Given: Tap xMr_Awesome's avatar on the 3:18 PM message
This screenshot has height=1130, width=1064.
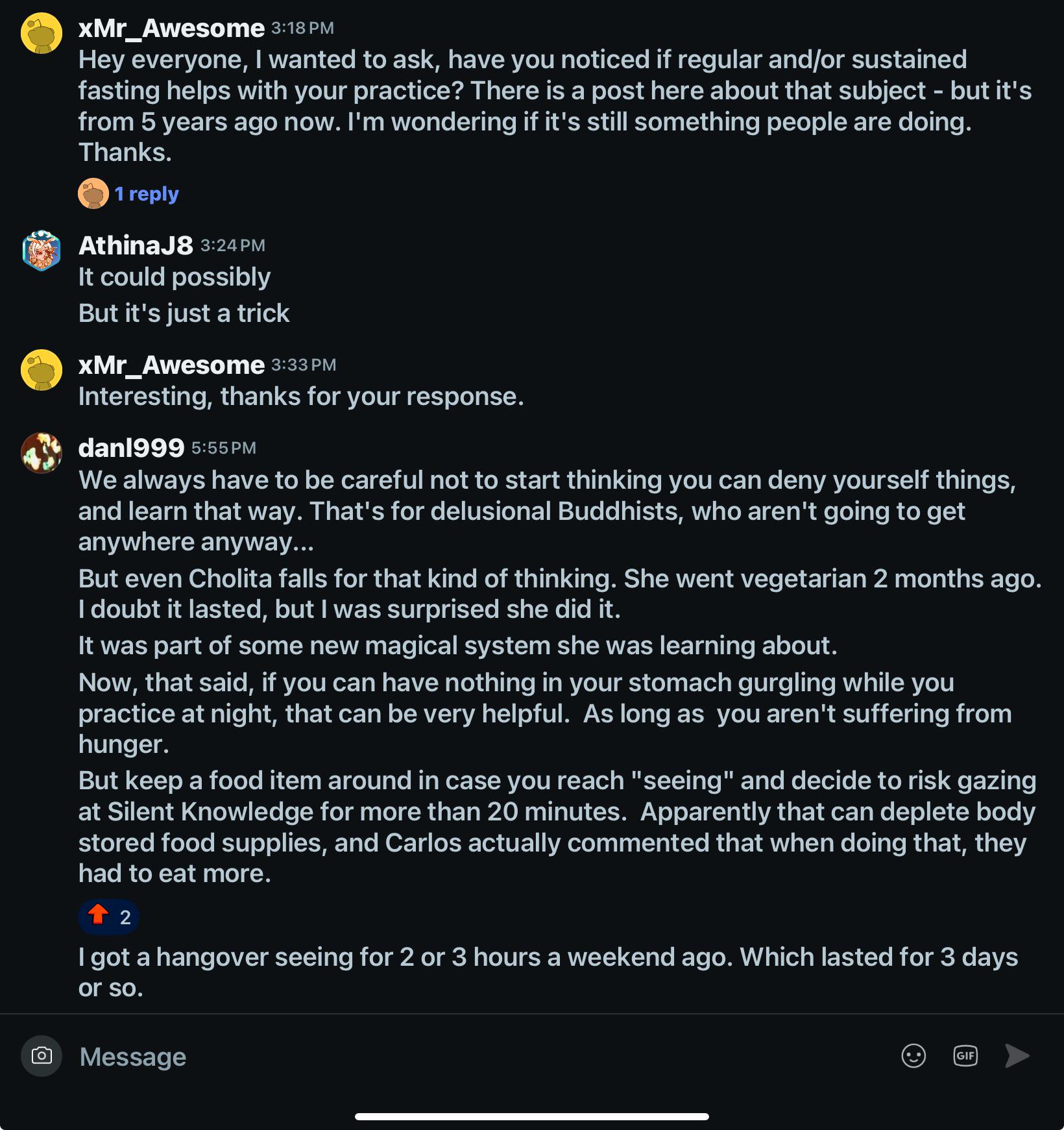Looking at the screenshot, I should tap(42, 33).
